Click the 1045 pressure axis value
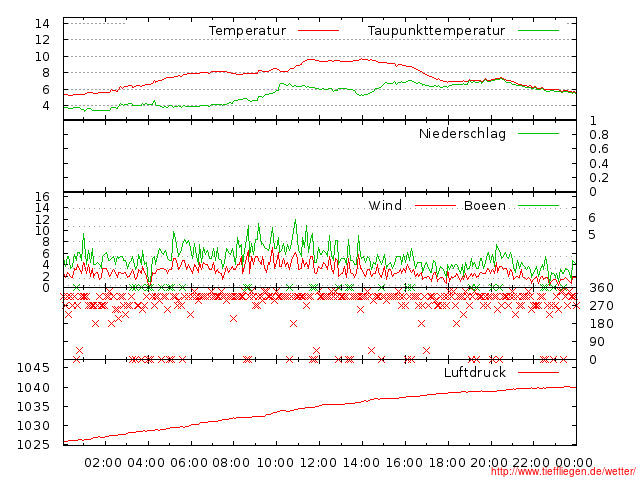The height and width of the screenshot is (480, 640). 33,368
